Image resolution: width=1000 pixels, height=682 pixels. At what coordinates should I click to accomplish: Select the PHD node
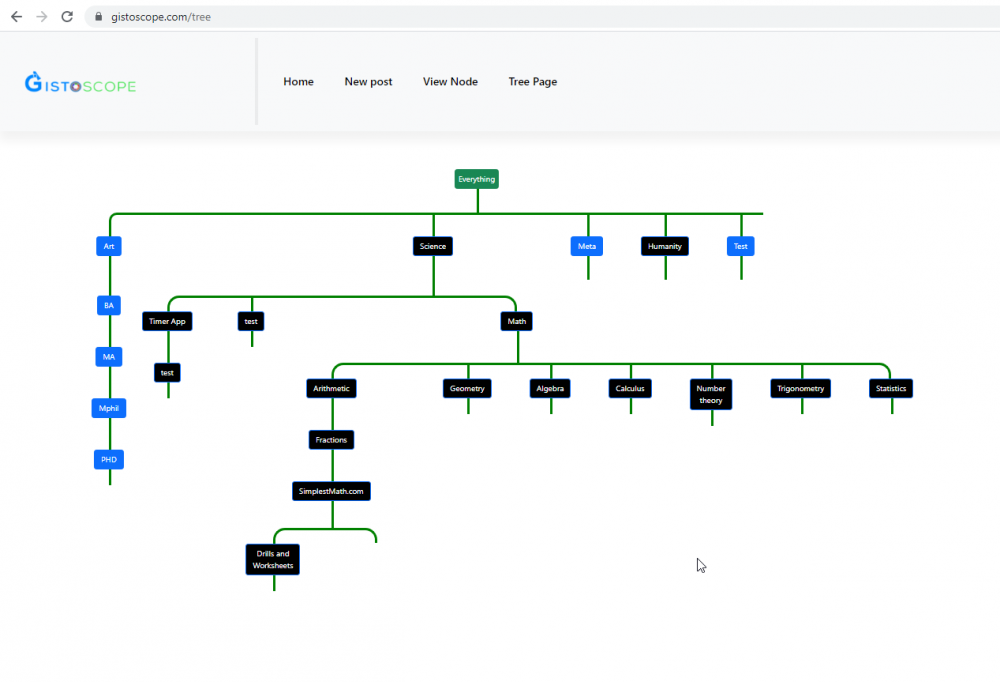coord(109,460)
